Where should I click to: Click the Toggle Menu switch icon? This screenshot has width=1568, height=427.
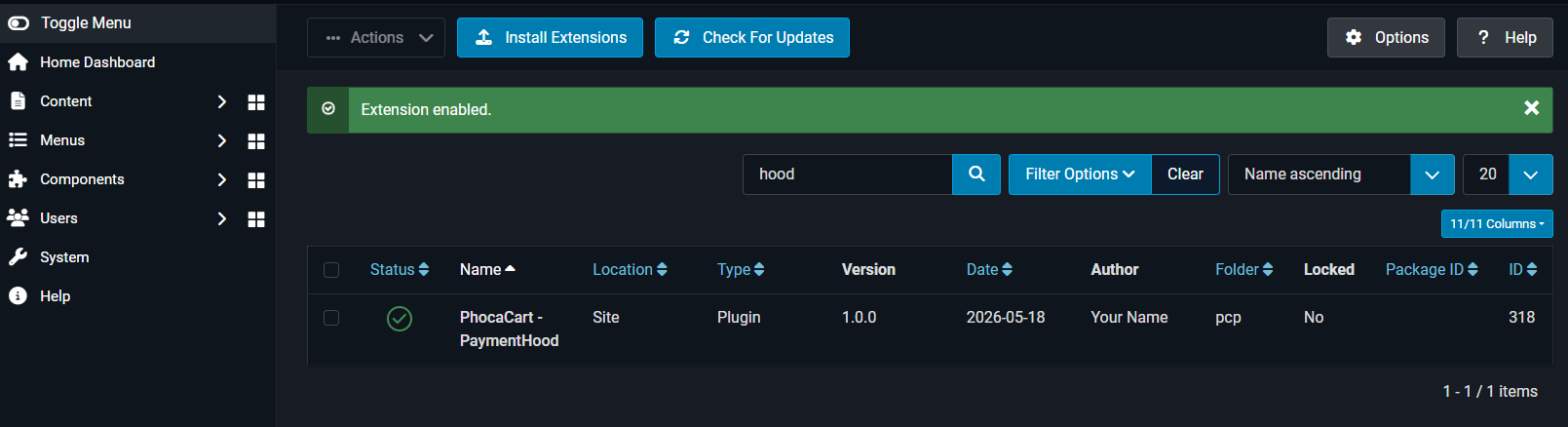click(x=18, y=22)
